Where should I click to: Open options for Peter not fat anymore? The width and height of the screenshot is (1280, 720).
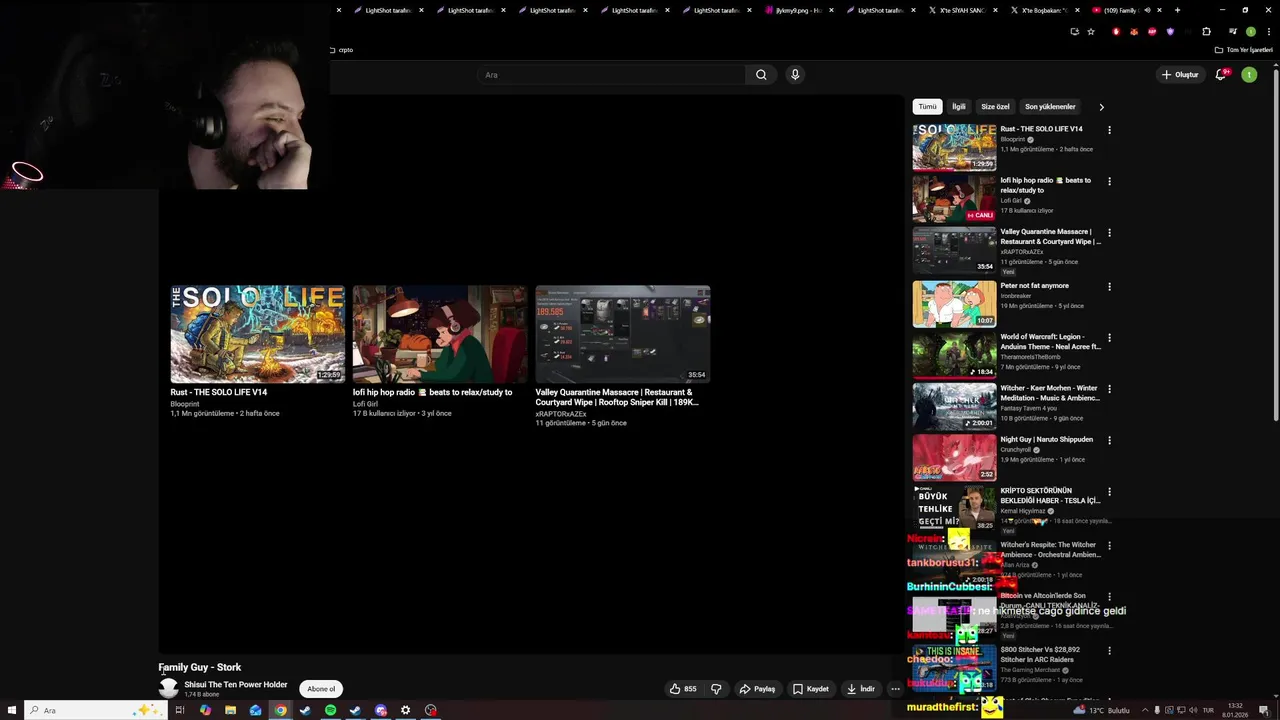pyautogui.click(x=1109, y=287)
